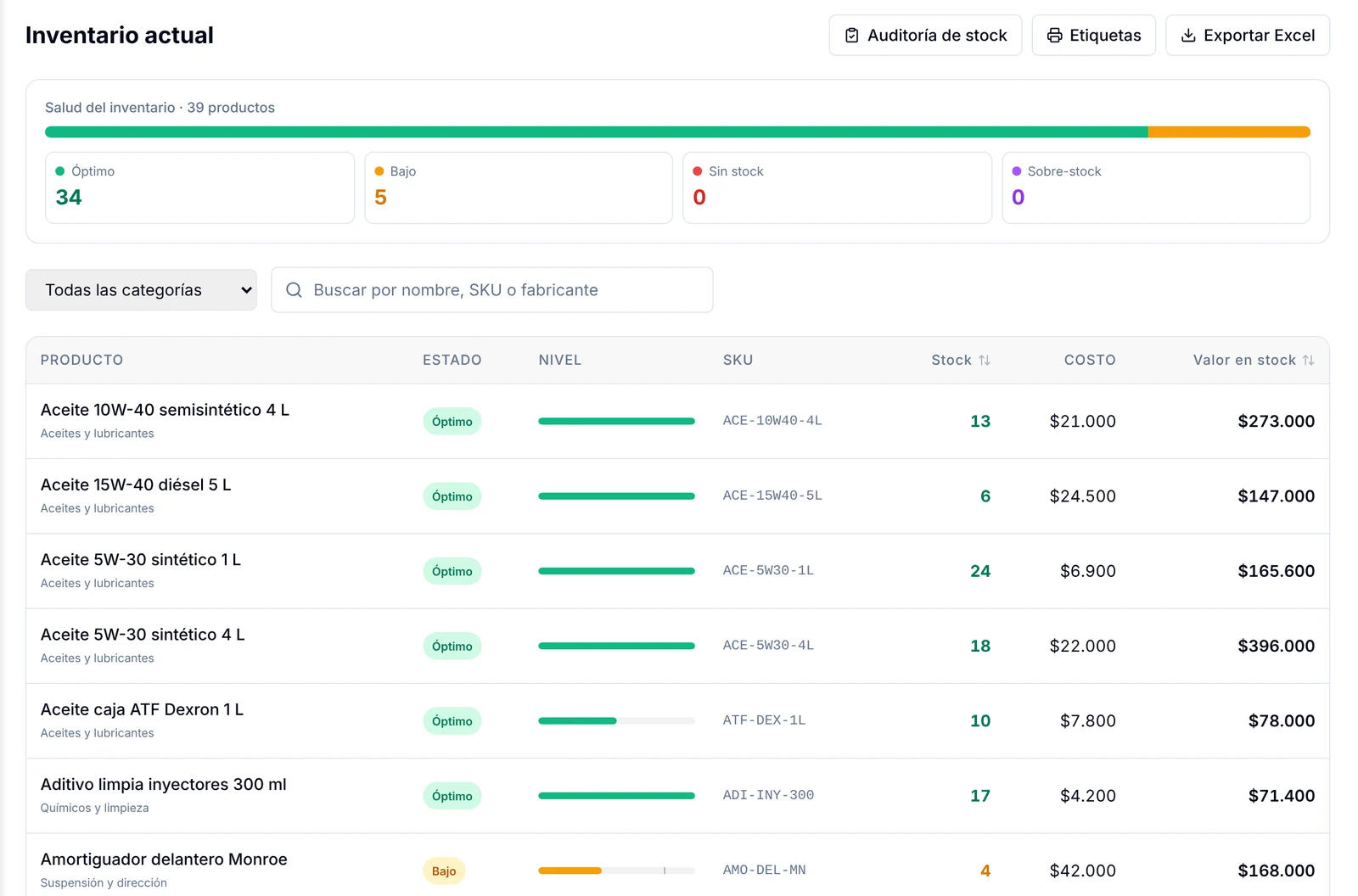Click SKU ATF-DEX-1L
1358x896 pixels.
point(764,720)
